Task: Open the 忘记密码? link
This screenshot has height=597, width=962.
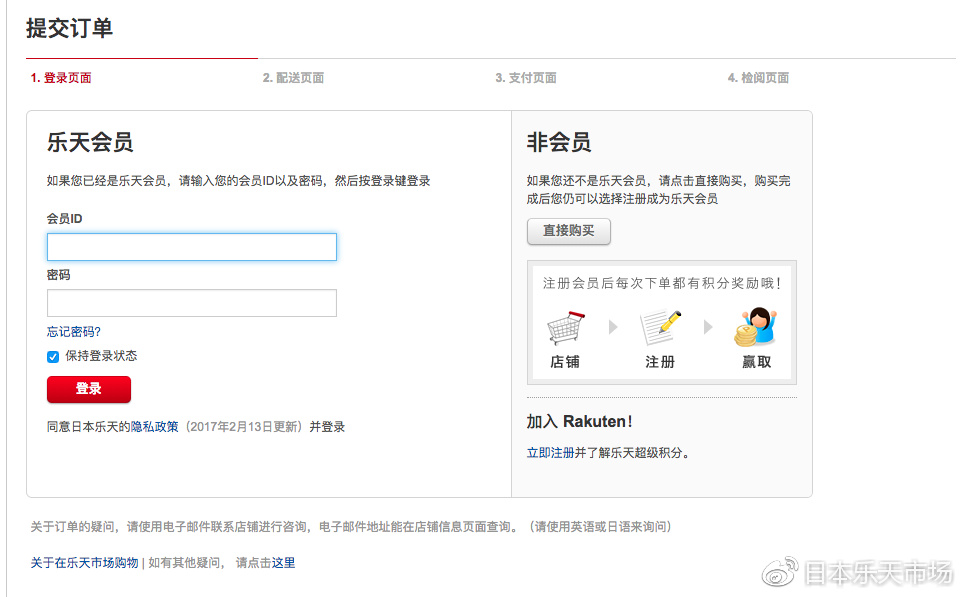Action: [x=74, y=332]
